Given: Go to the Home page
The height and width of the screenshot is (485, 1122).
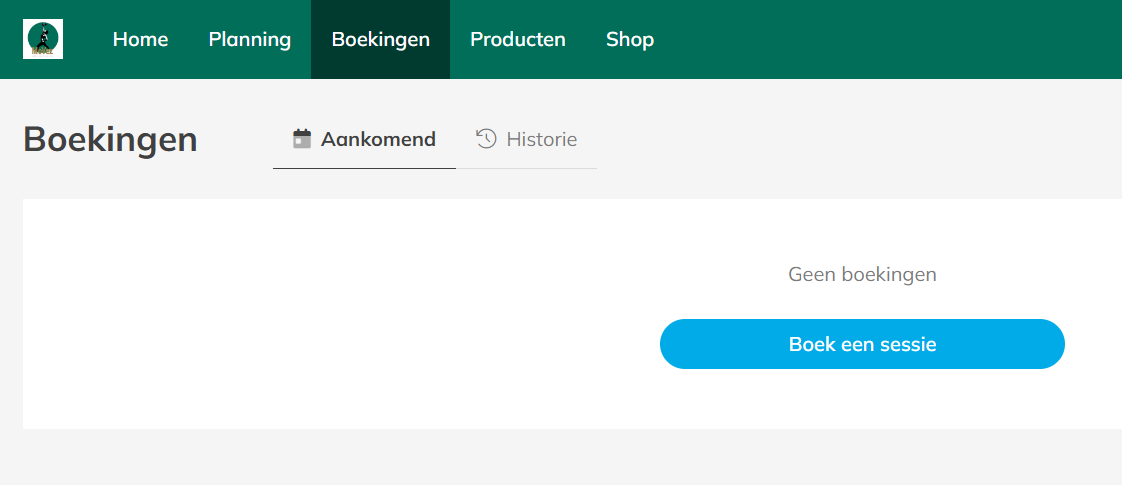Looking at the screenshot, I should (140, 39).
